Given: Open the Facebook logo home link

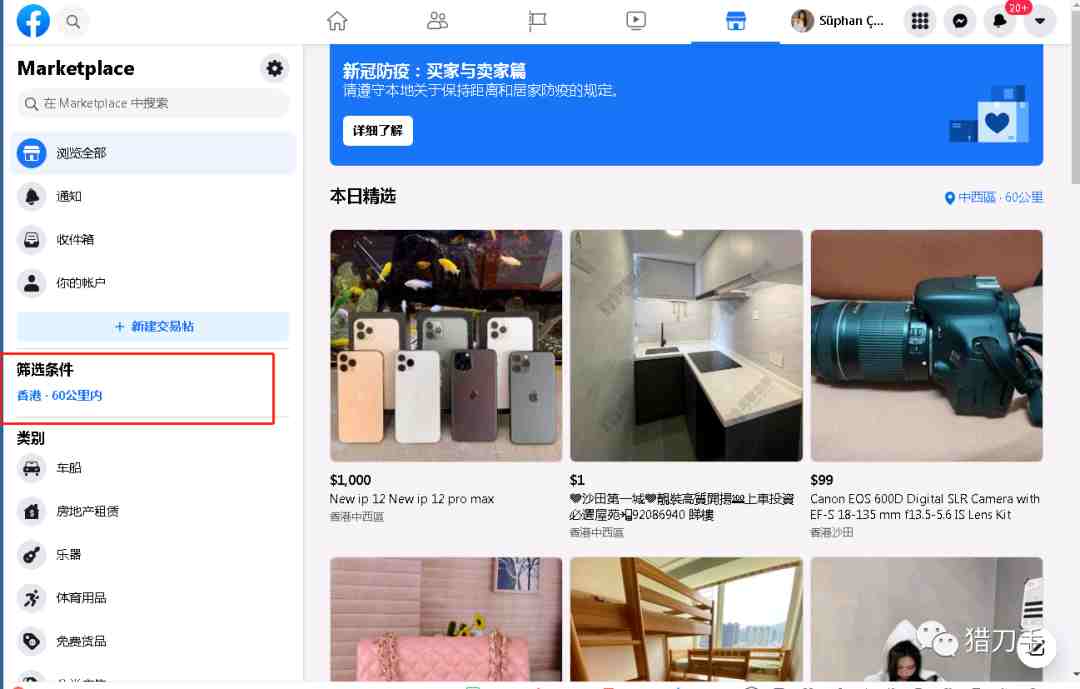Looking at the screenshot, I should [x=33, y=21].
